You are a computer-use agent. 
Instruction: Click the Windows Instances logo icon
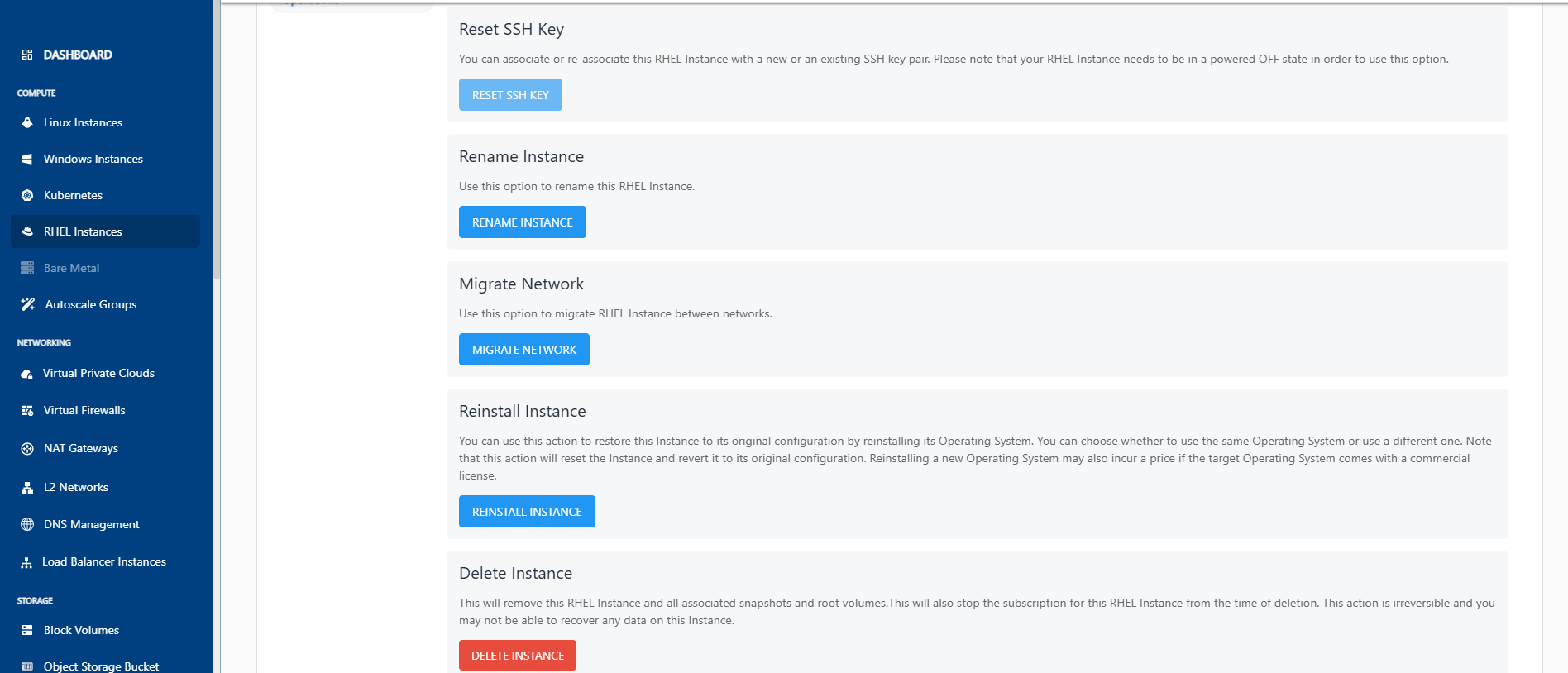click(x=27, y=159)
